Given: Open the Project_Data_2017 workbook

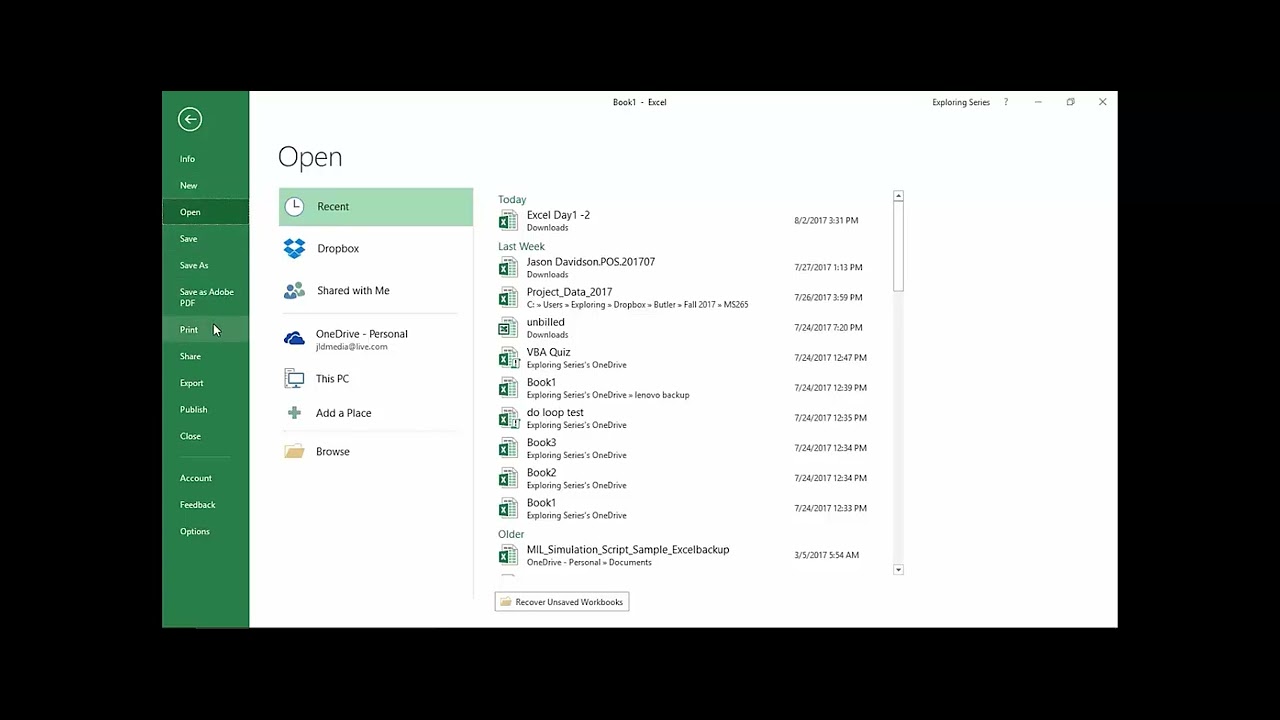Looking at the screenshot, I should coord(690,297).
